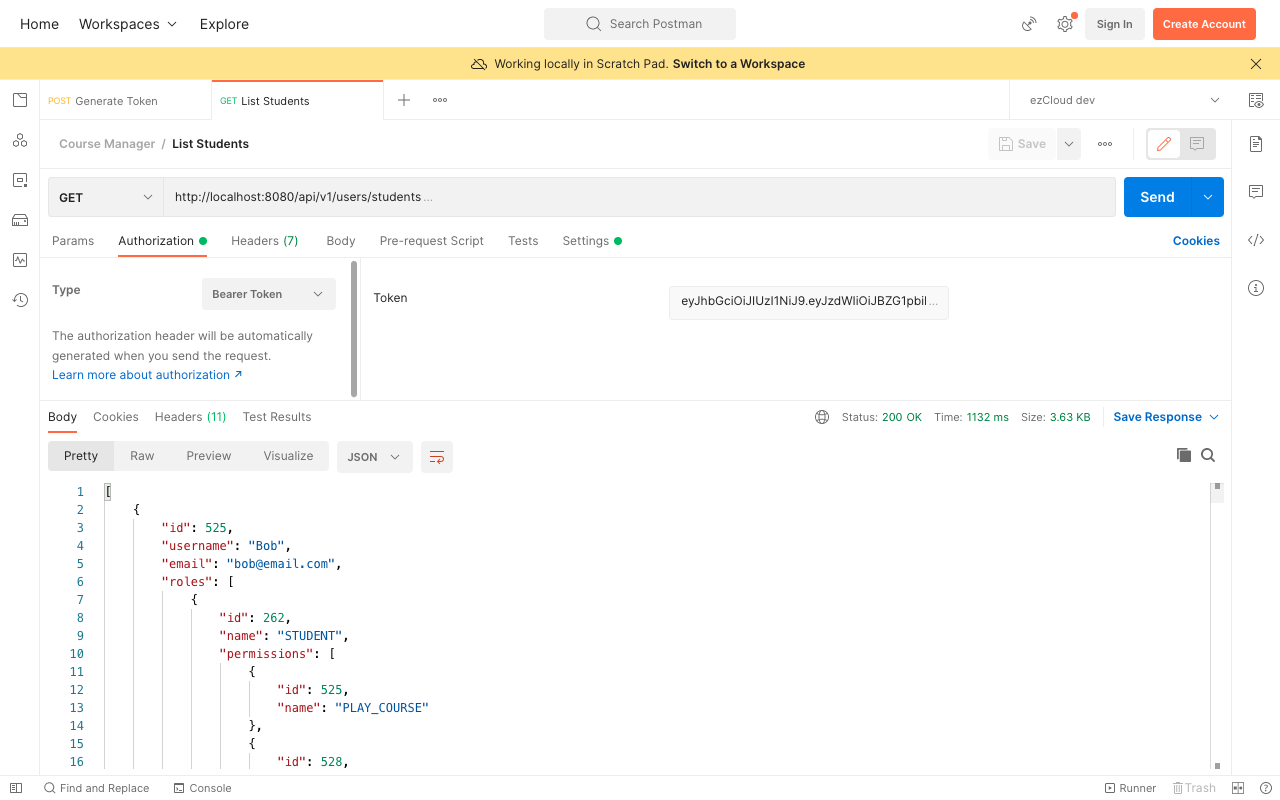Click the Search Postman box
Viewport: 1280px width, 800px height.
pos(640,24)
